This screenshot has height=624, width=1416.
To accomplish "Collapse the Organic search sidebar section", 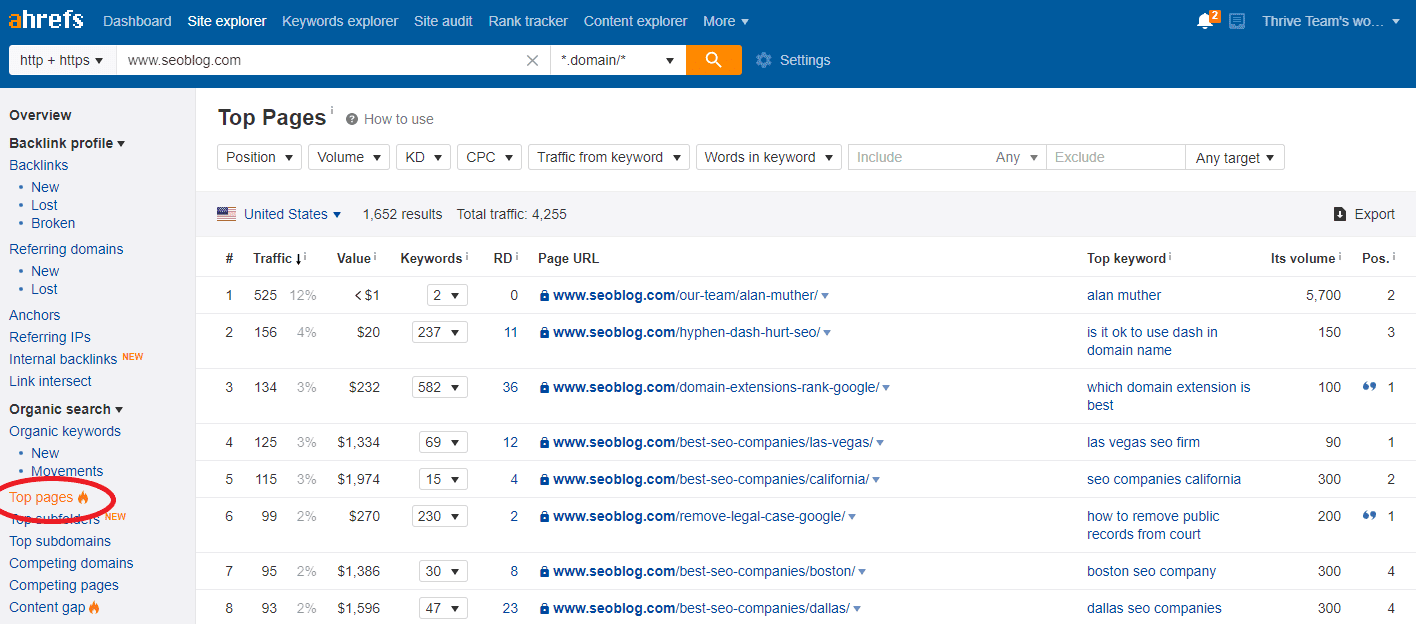I will pyautogui.click(x=66, y=409).
